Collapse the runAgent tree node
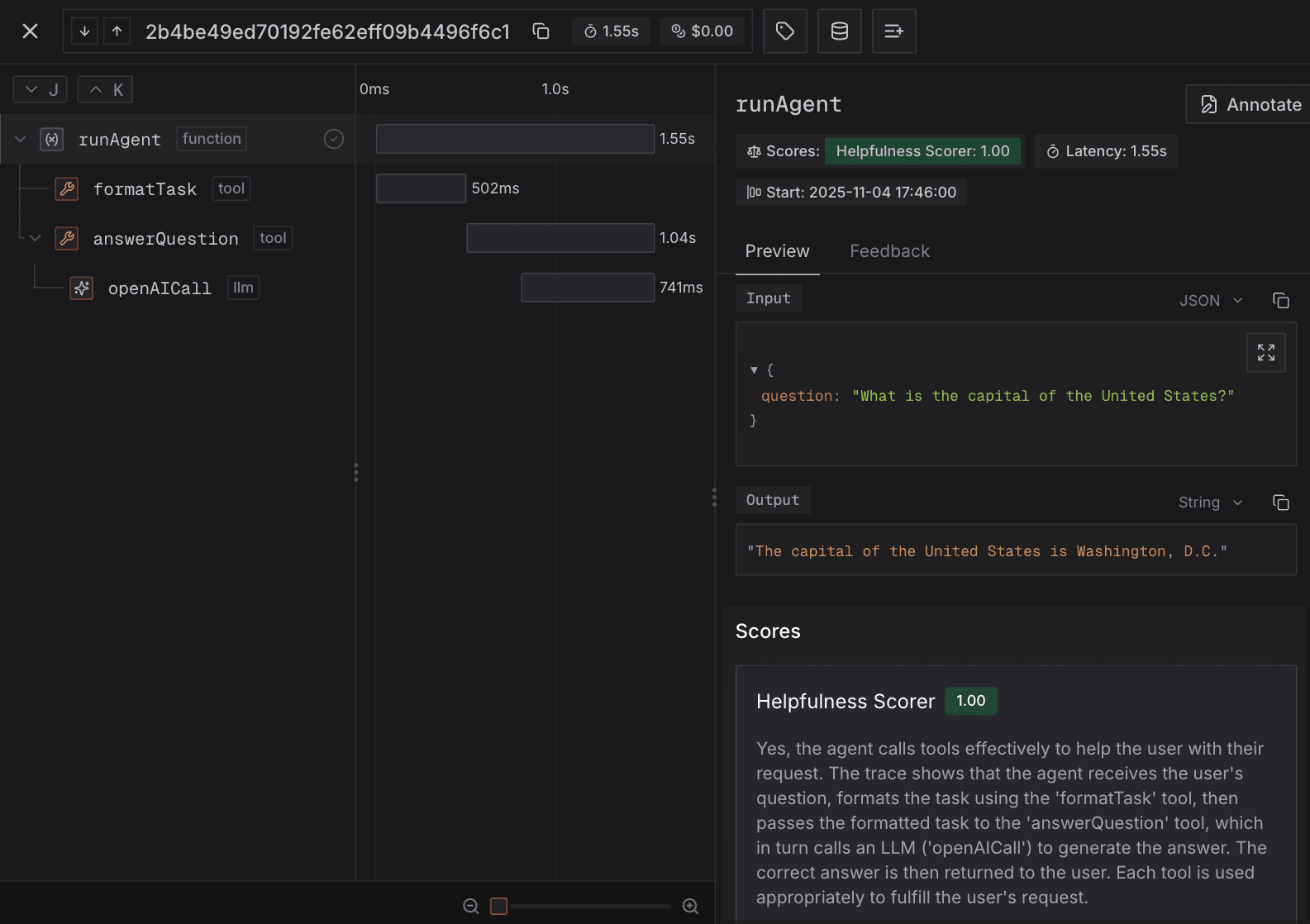 (x=21, y=139)
